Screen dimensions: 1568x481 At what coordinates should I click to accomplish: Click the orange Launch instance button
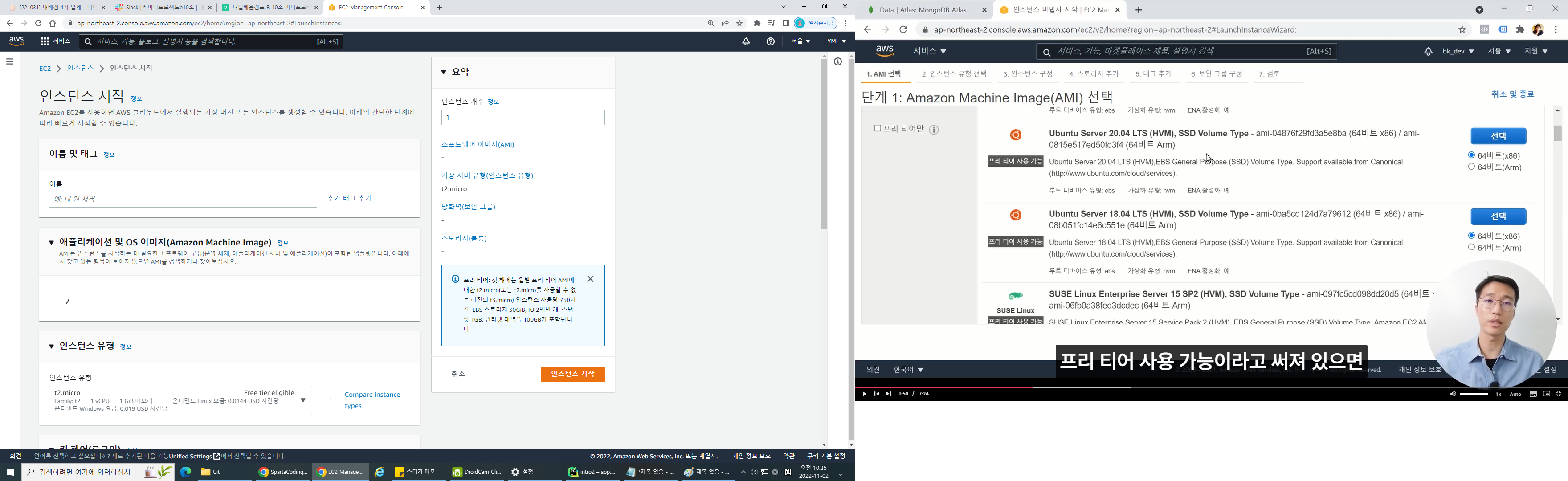[572, 375]
